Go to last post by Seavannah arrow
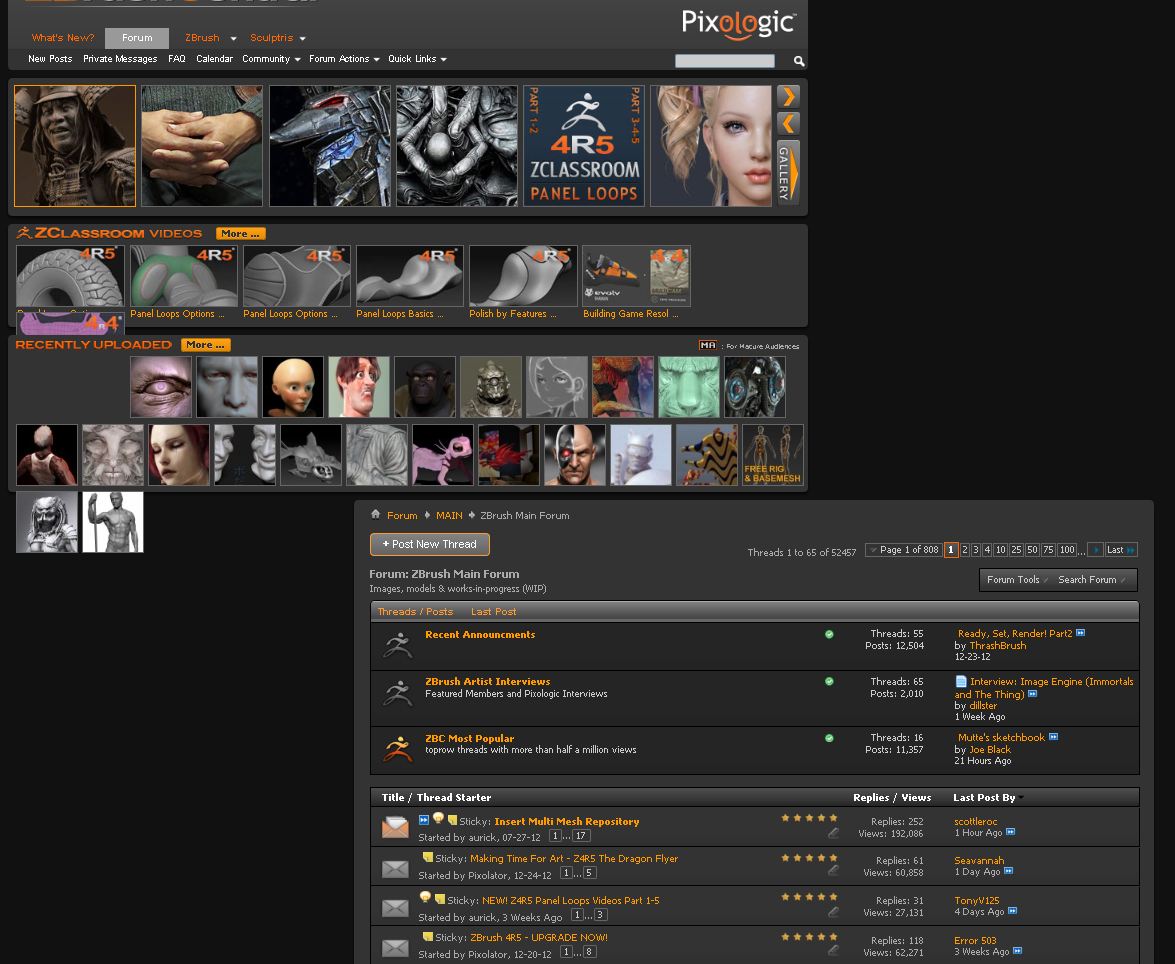 coord(1008,871)
